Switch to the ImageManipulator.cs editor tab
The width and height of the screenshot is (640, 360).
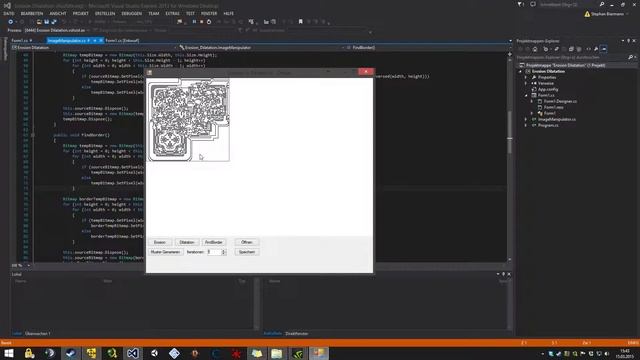pyautogui.click(x=67, y=41)
